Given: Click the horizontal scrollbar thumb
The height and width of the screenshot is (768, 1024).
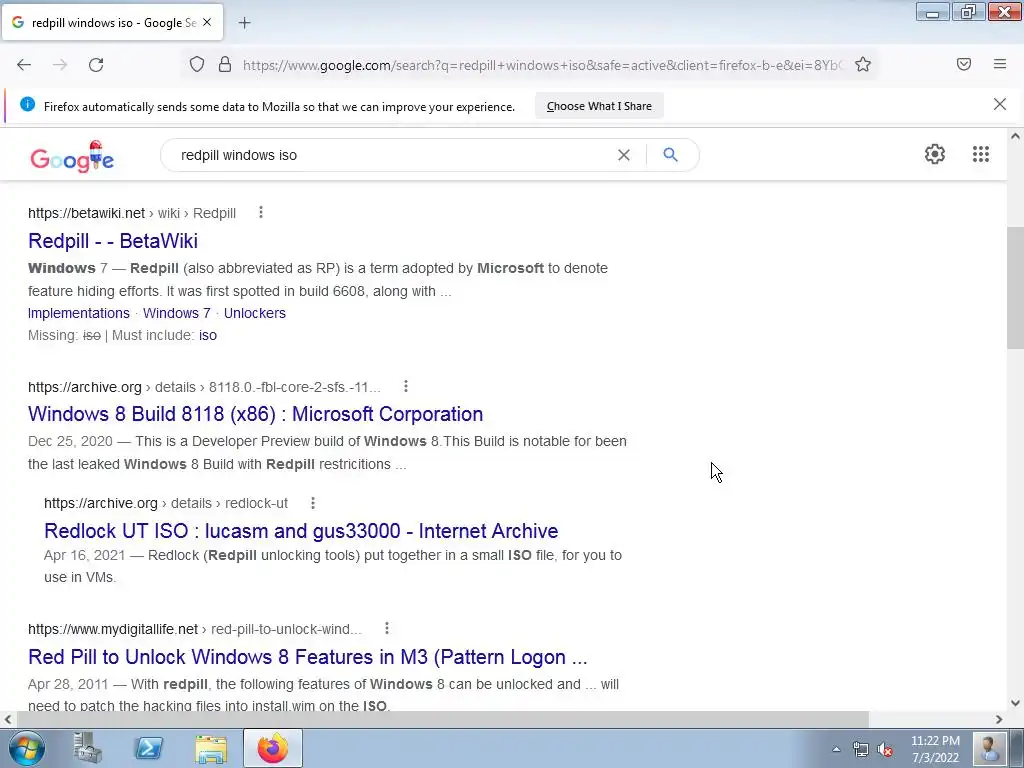Looking at the screenshot, I should (x=443, y=719).
